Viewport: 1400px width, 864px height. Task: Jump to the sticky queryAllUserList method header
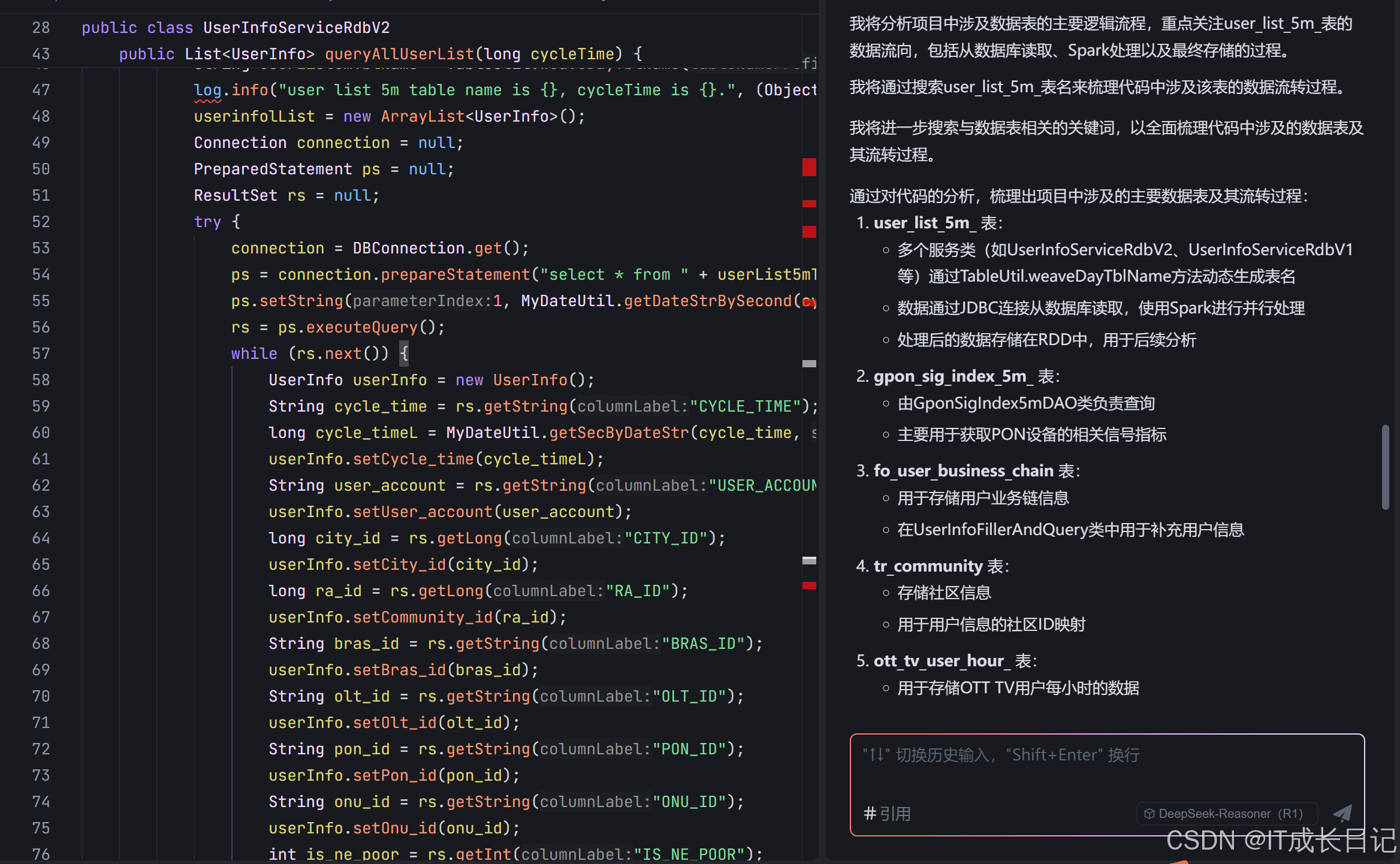click(399, 54)
